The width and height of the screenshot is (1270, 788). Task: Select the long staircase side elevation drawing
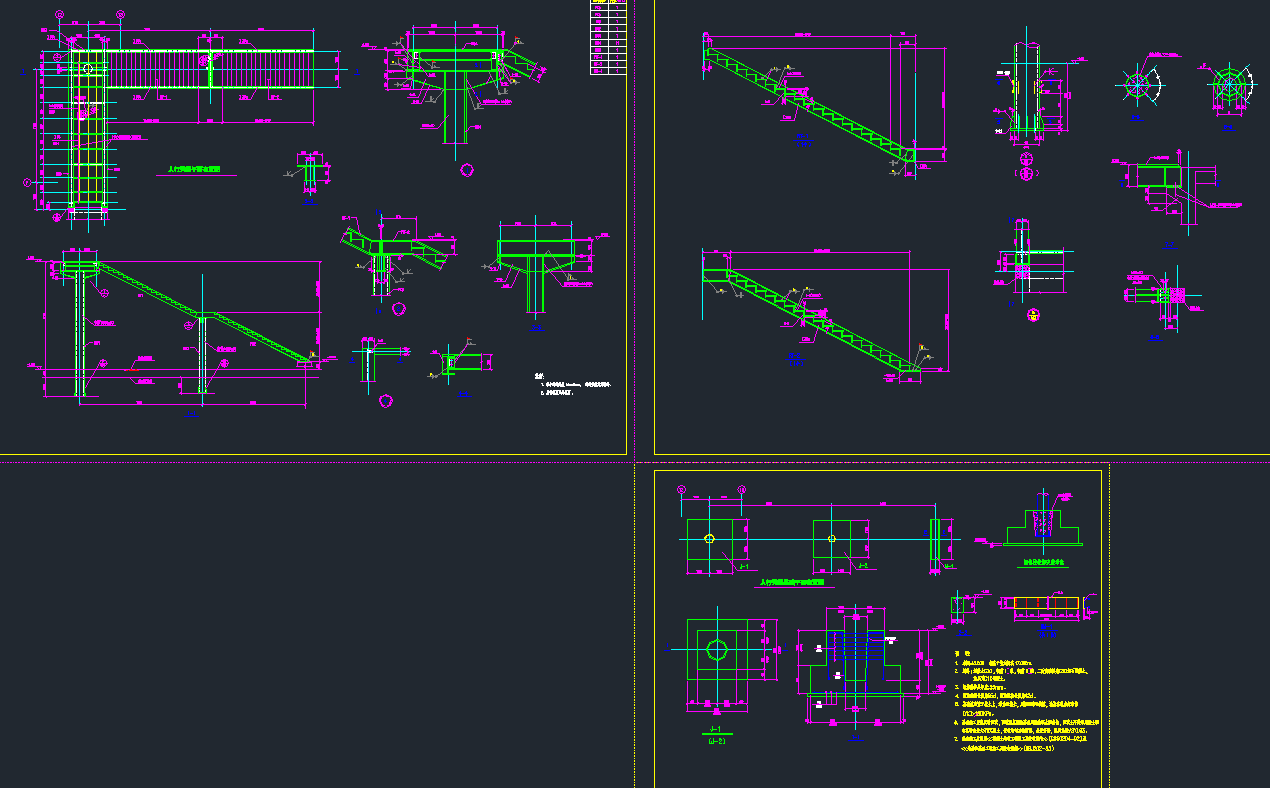185,325
